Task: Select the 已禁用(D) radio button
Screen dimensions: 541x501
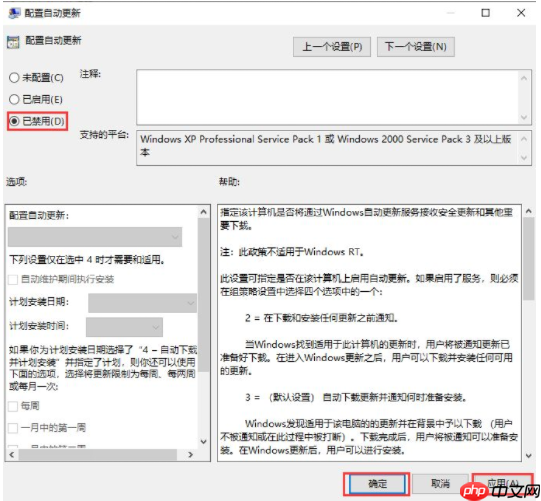Action: click(14, 121)
